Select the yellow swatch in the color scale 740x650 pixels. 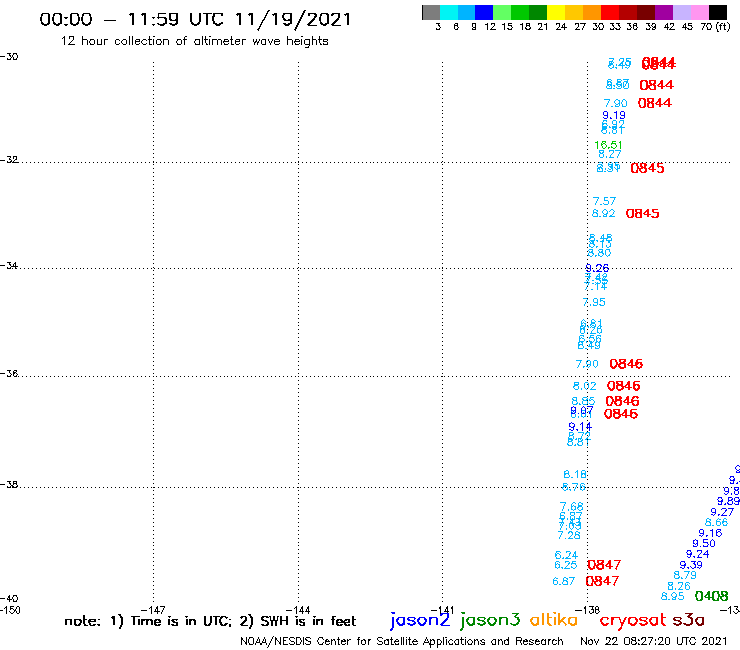click(556, 12)
